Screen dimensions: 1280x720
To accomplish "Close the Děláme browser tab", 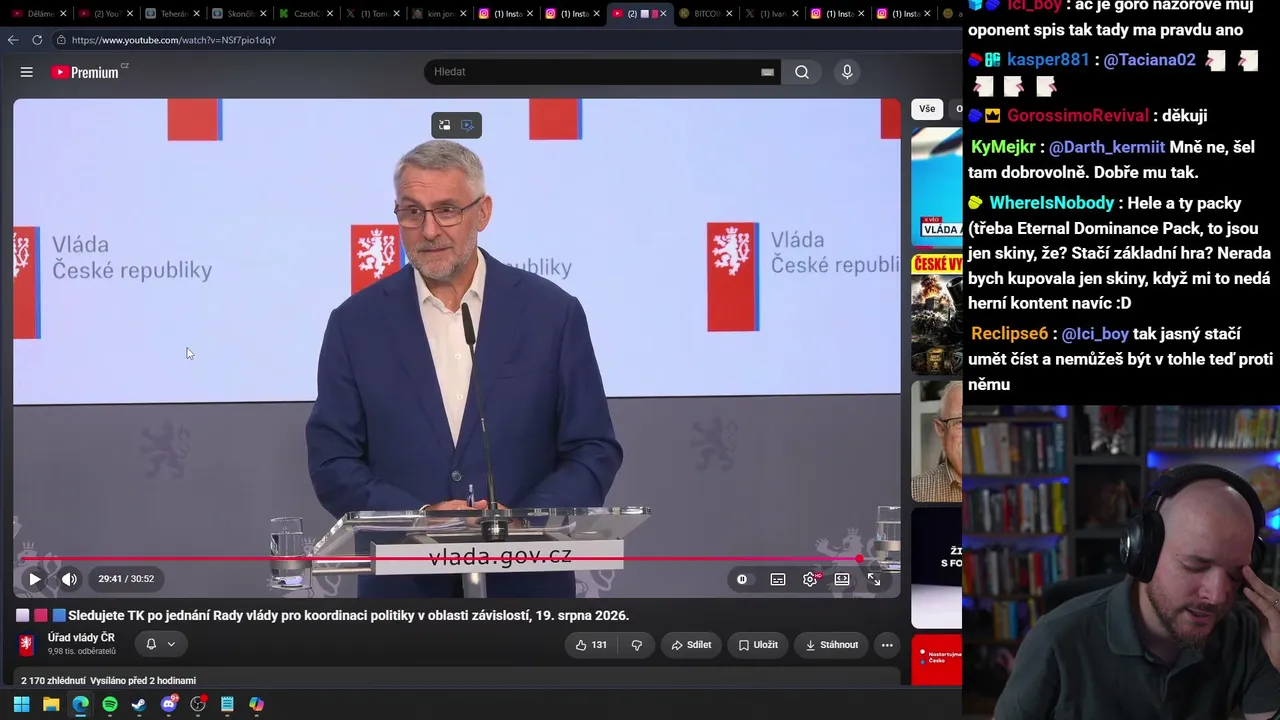I will 63,14.
